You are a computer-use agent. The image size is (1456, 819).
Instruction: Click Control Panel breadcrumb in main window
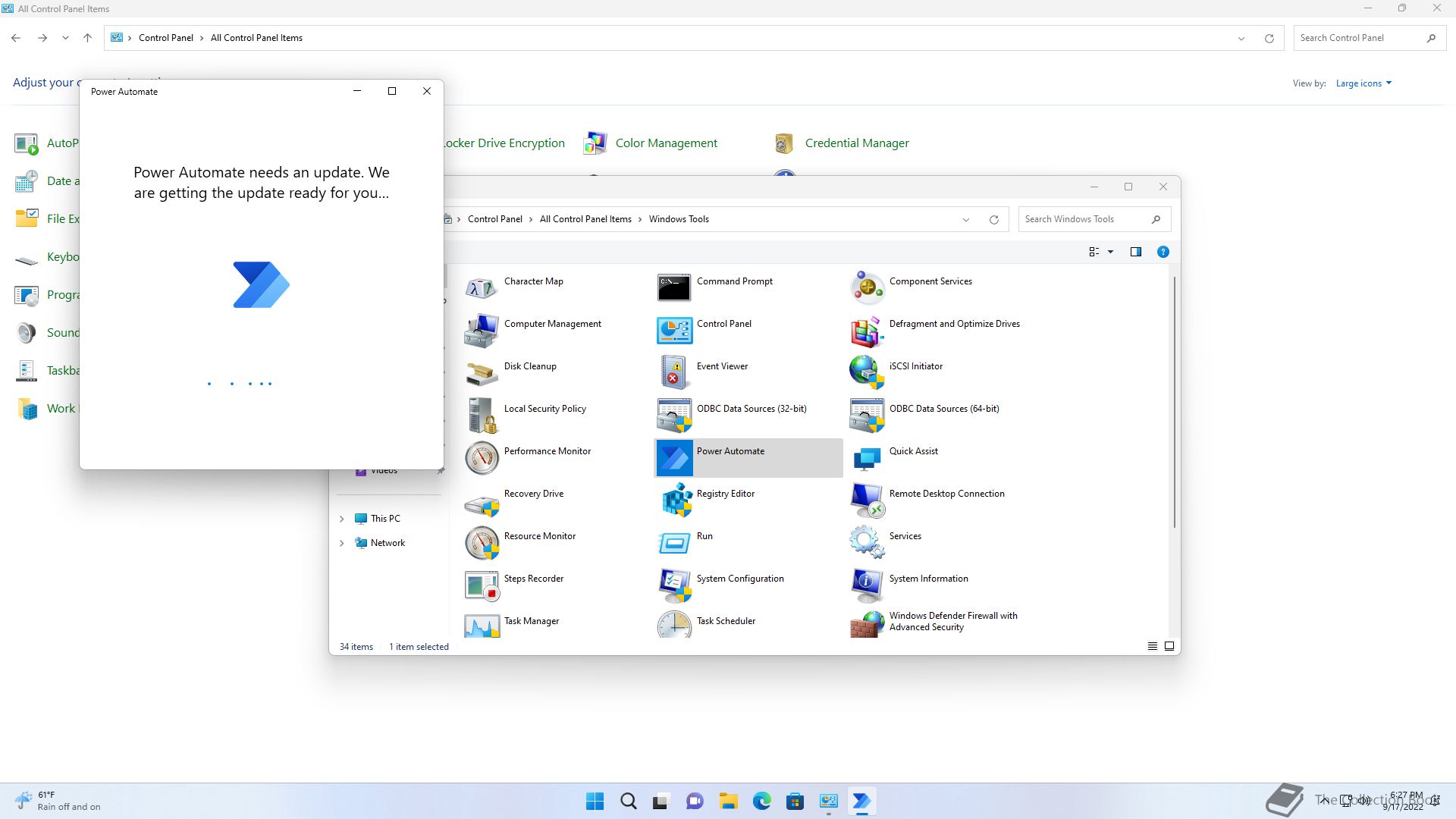point(165,38)
